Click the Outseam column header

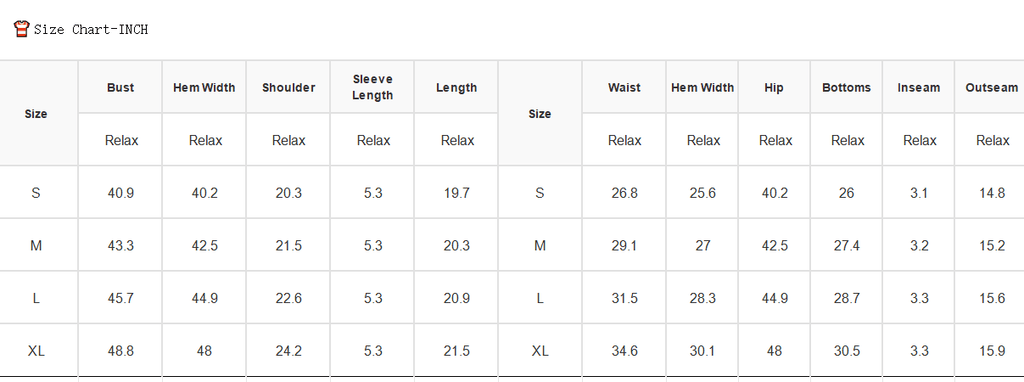pyautogui.click(x=991, y=88)
